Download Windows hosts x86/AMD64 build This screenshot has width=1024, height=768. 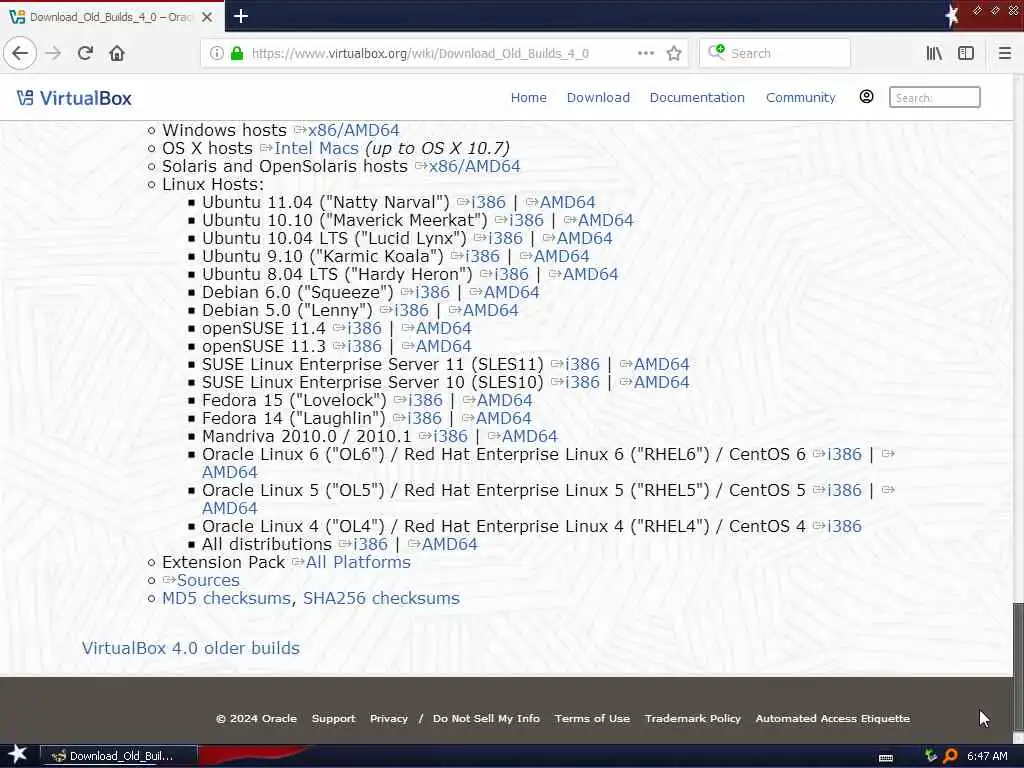[353, 130]
